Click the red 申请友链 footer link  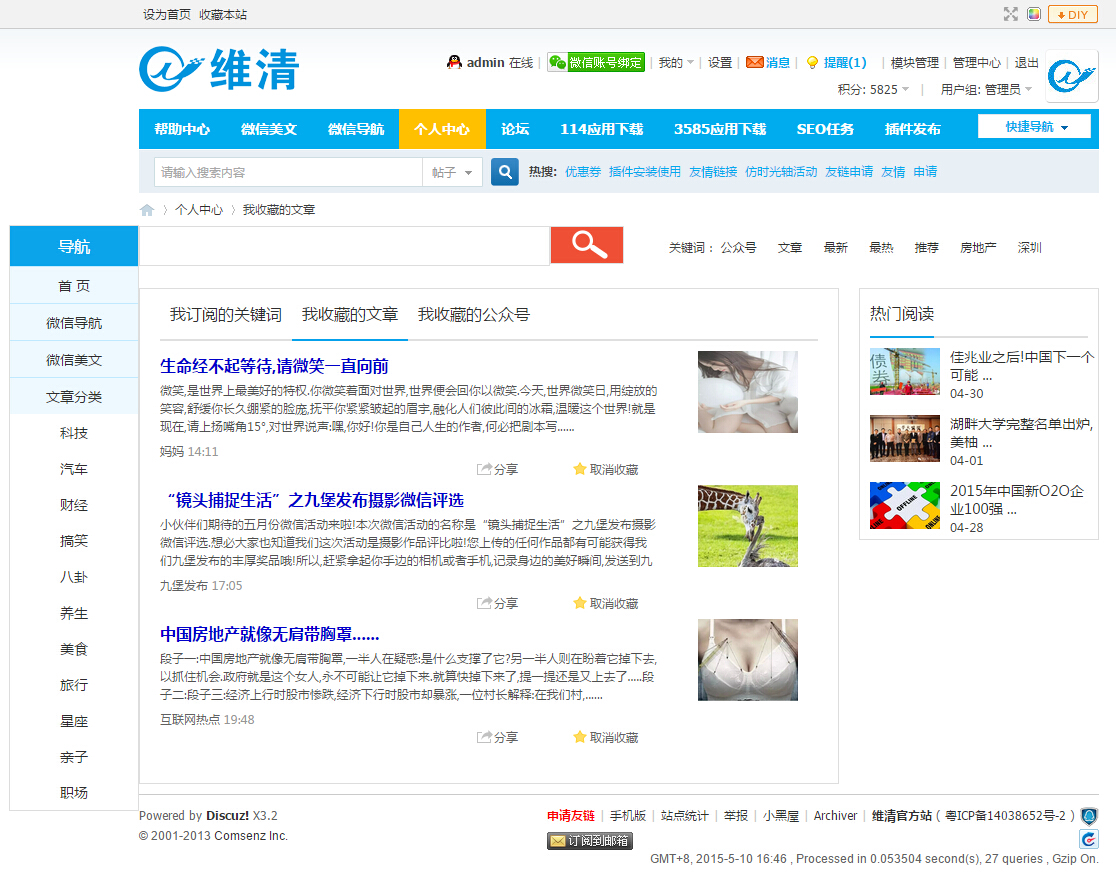[571, 816]
